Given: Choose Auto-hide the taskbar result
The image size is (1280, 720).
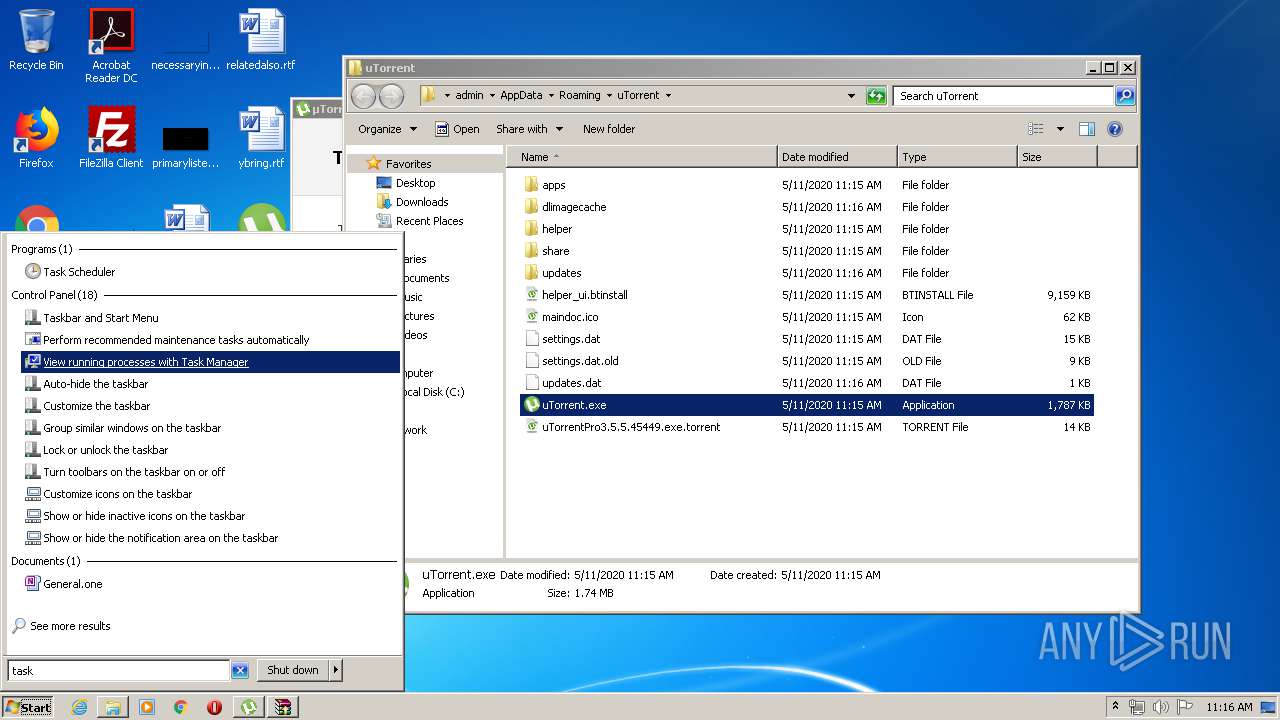Looking at the screenshot, I should pos(87,384).
